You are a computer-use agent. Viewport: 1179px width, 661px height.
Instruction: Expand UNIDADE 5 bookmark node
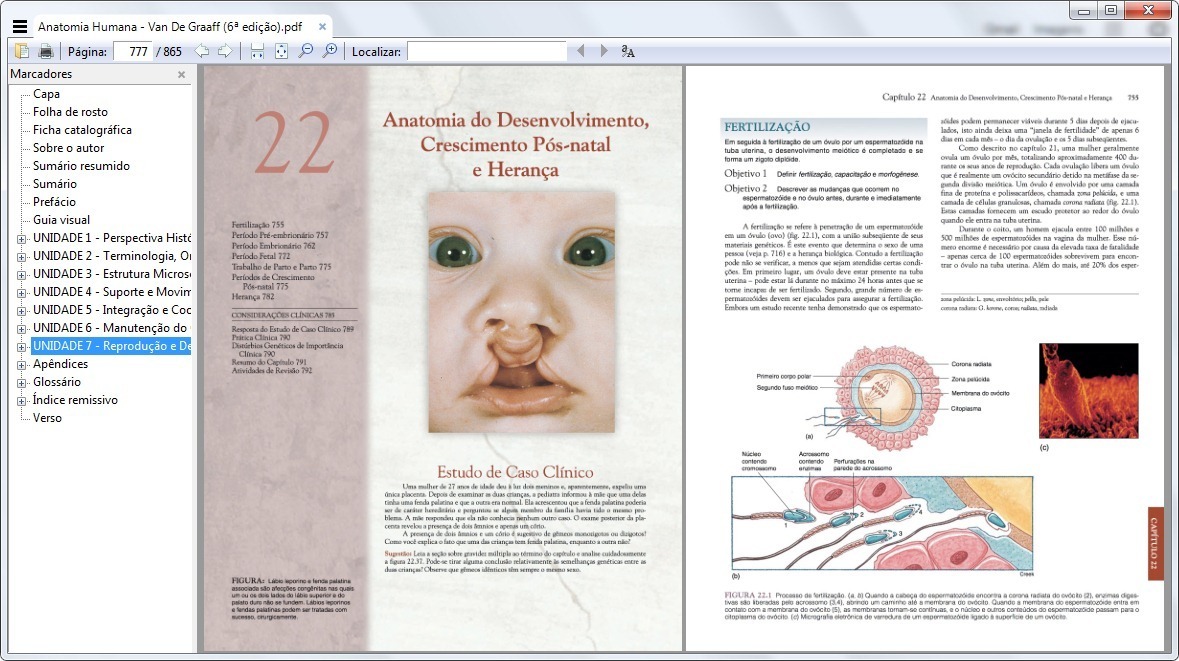(x=22, y=311)
